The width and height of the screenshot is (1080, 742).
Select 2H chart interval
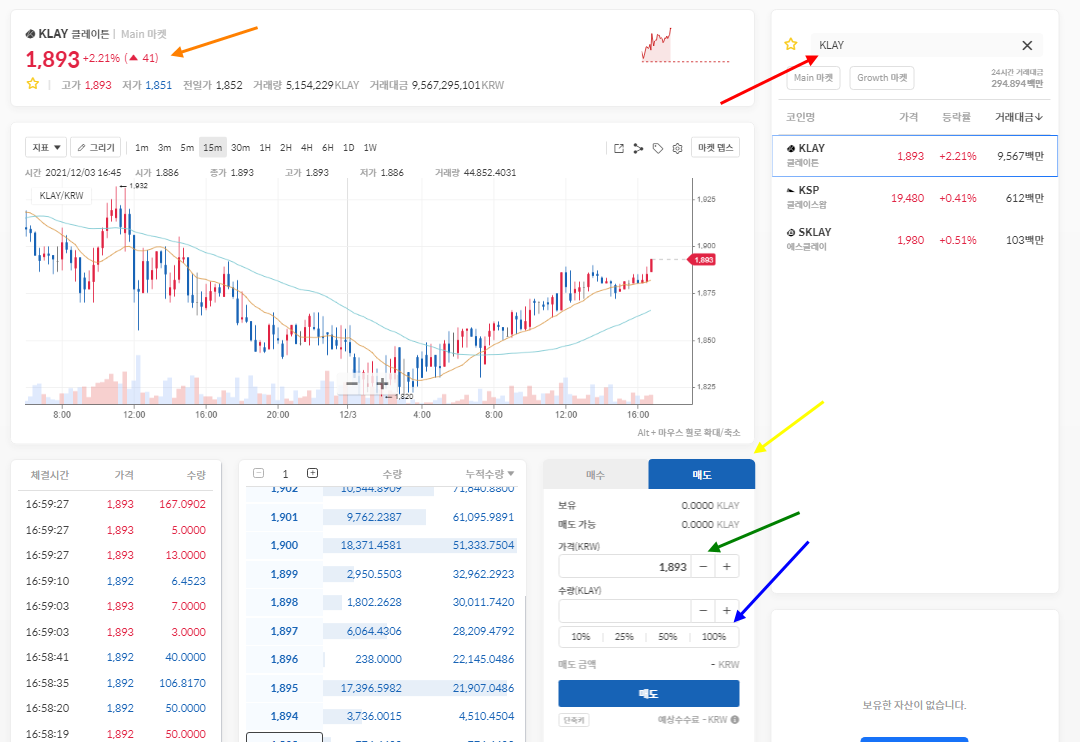click(286, 147)
